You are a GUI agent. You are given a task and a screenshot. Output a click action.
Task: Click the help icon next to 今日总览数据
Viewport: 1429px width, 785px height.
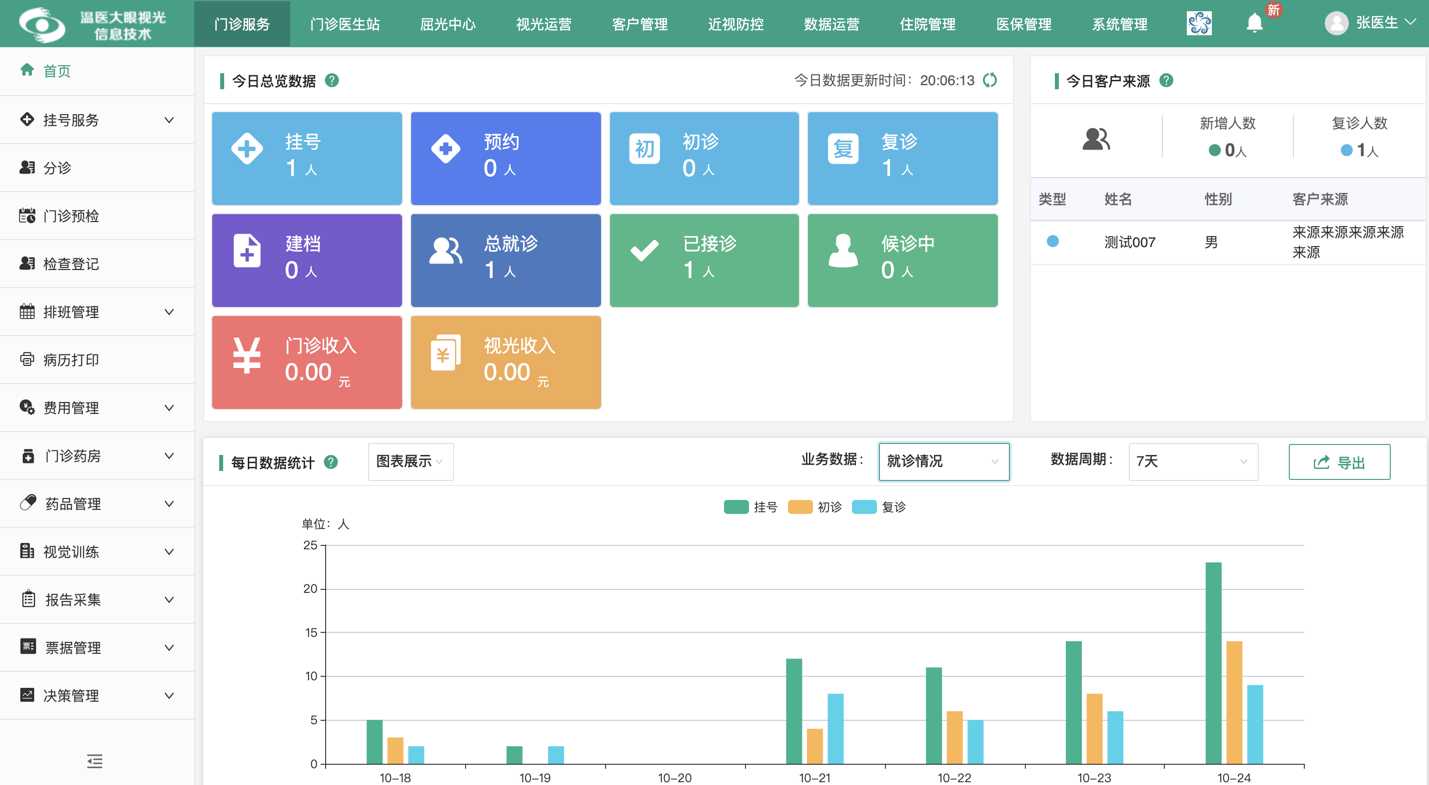tap(332, 80)
